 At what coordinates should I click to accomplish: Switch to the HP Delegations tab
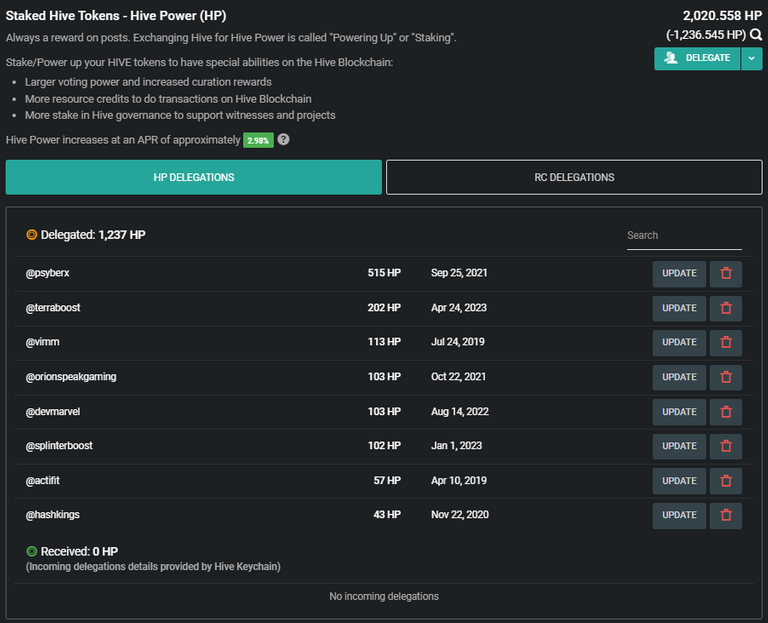pyautogui.click(x=193, y=177)
